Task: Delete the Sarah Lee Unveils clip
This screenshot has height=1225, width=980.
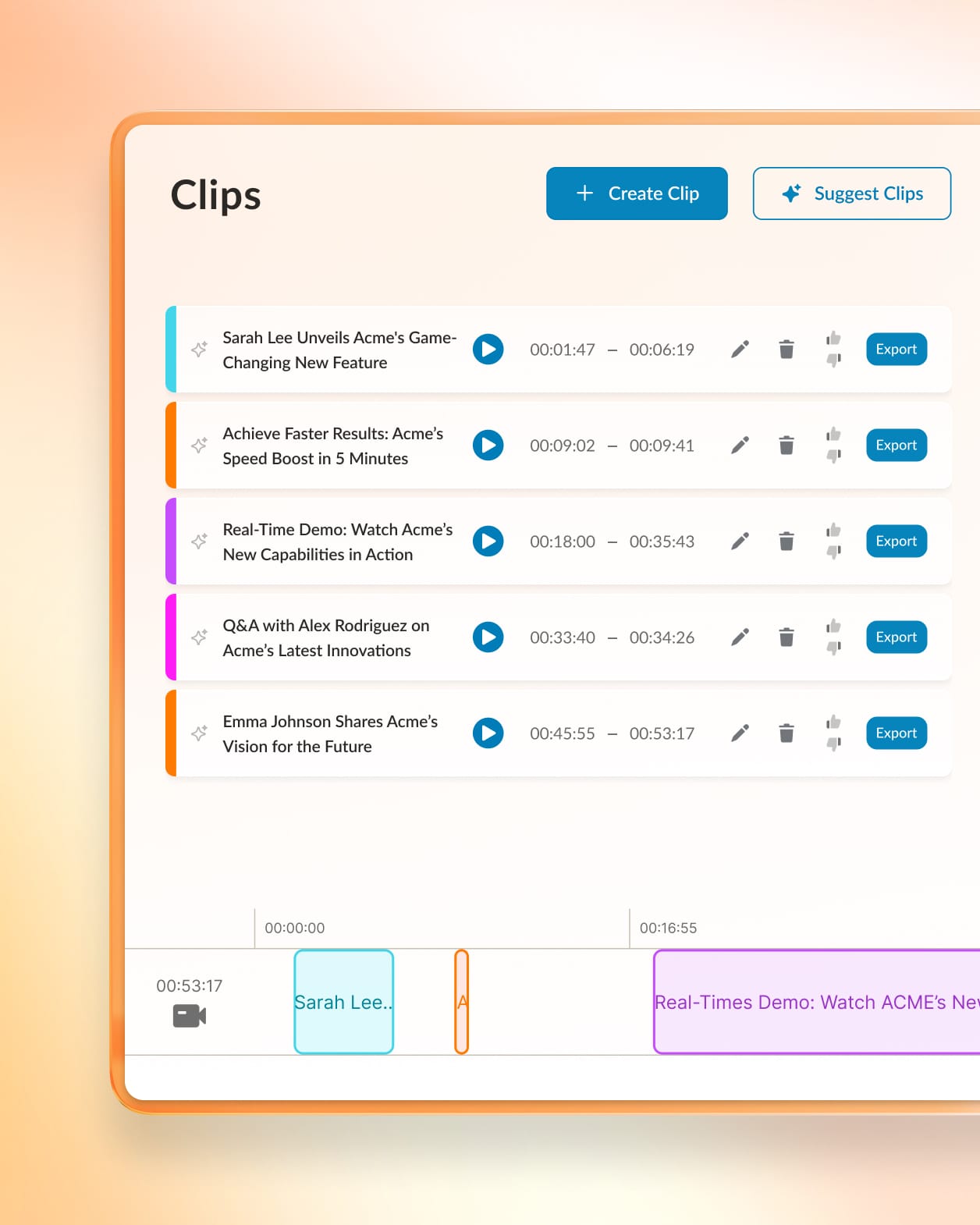Action: point(786,350)
